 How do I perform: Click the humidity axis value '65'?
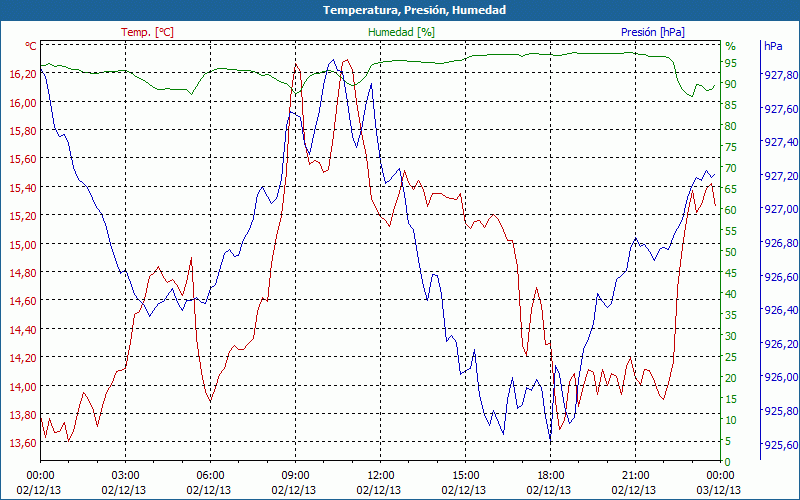(x=731, y=189)
